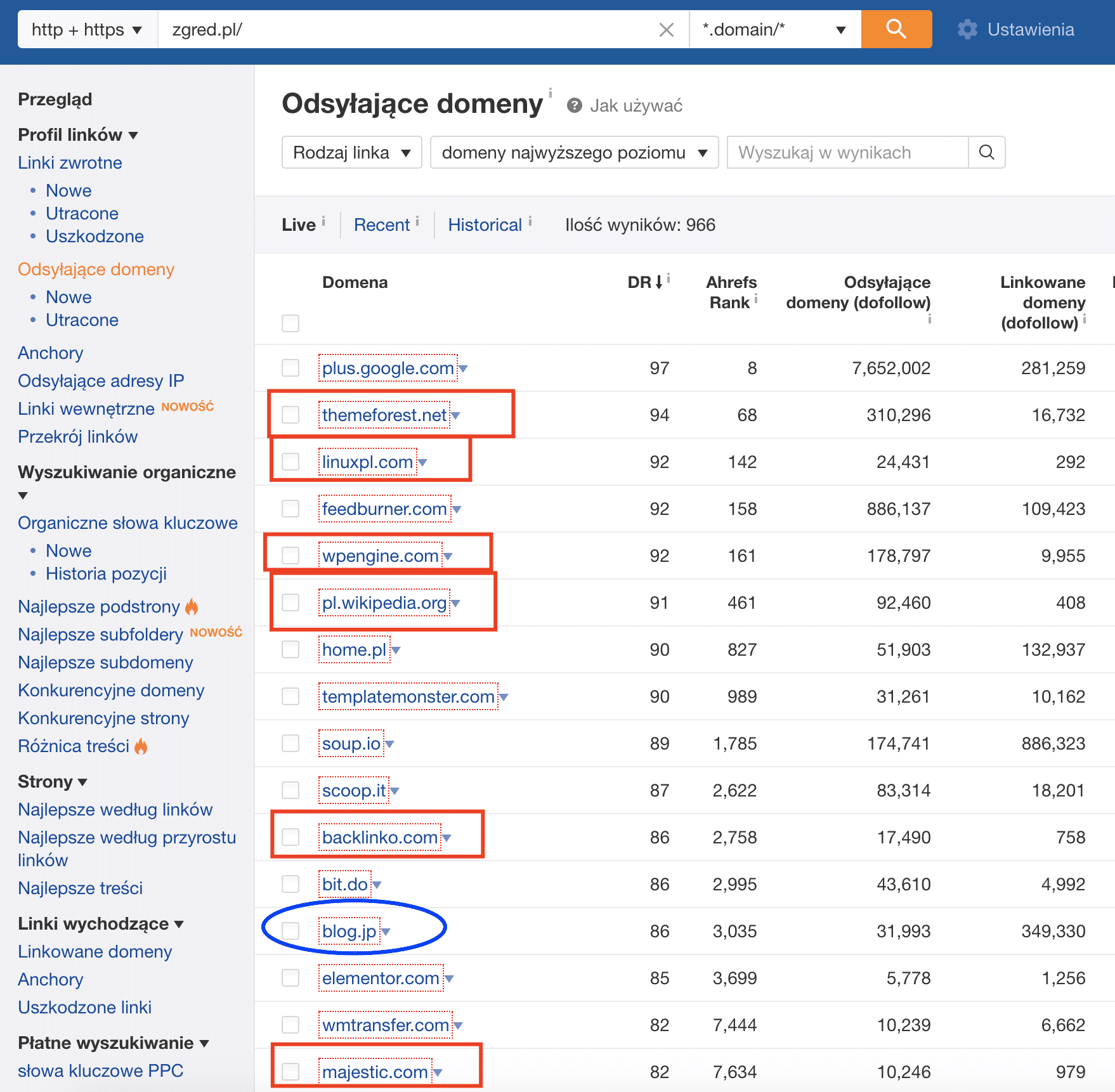Open Ustawienia gear settings icon
This screenshot has height=1092, width=1115.
tap(967, 29)
